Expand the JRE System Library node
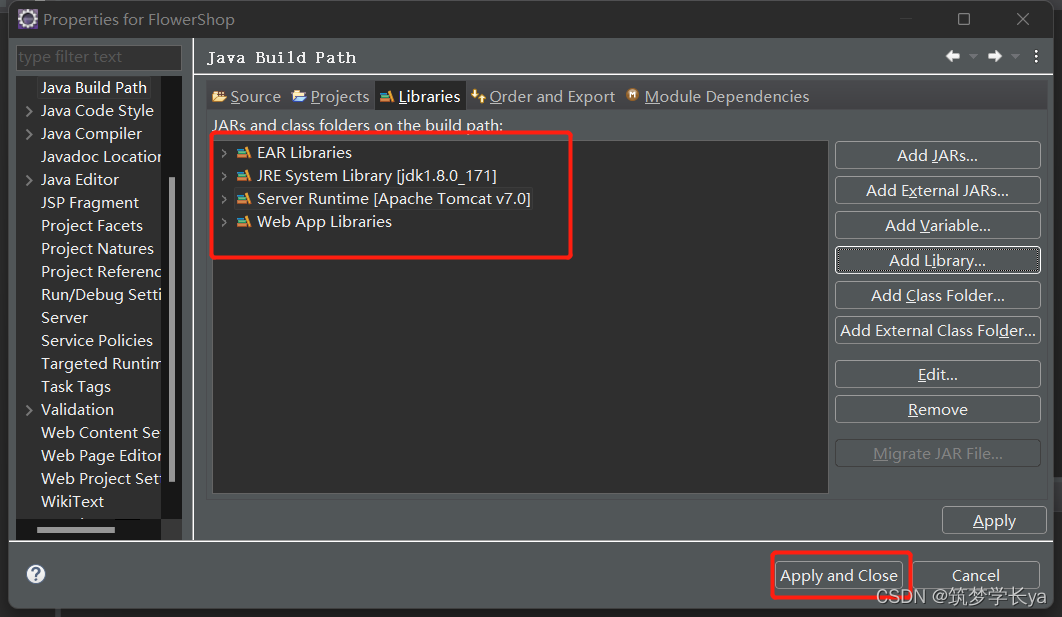Image resolution: width=1062 pixels, height=617 pixels. coord(224,176)
